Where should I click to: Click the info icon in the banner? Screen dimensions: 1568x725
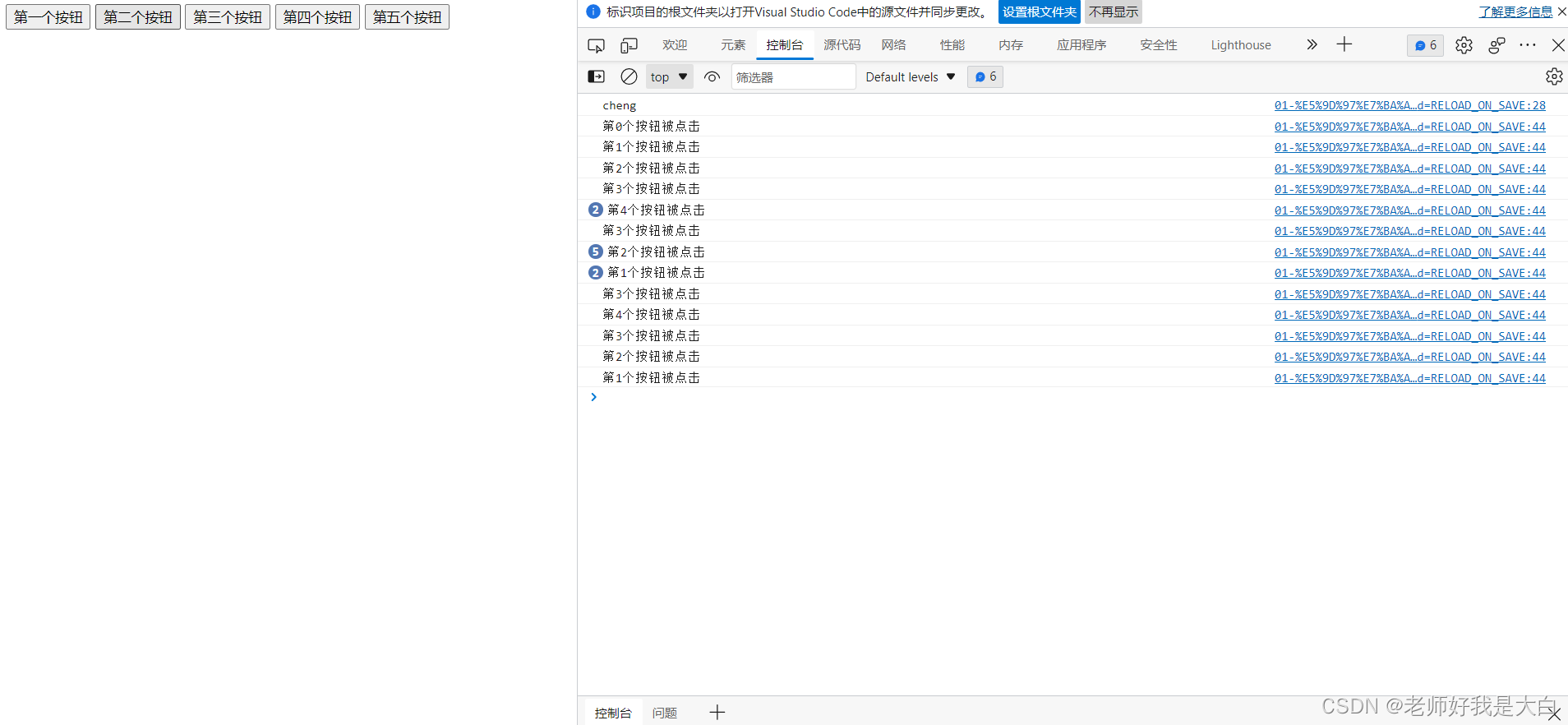click(x=593, y=12)
